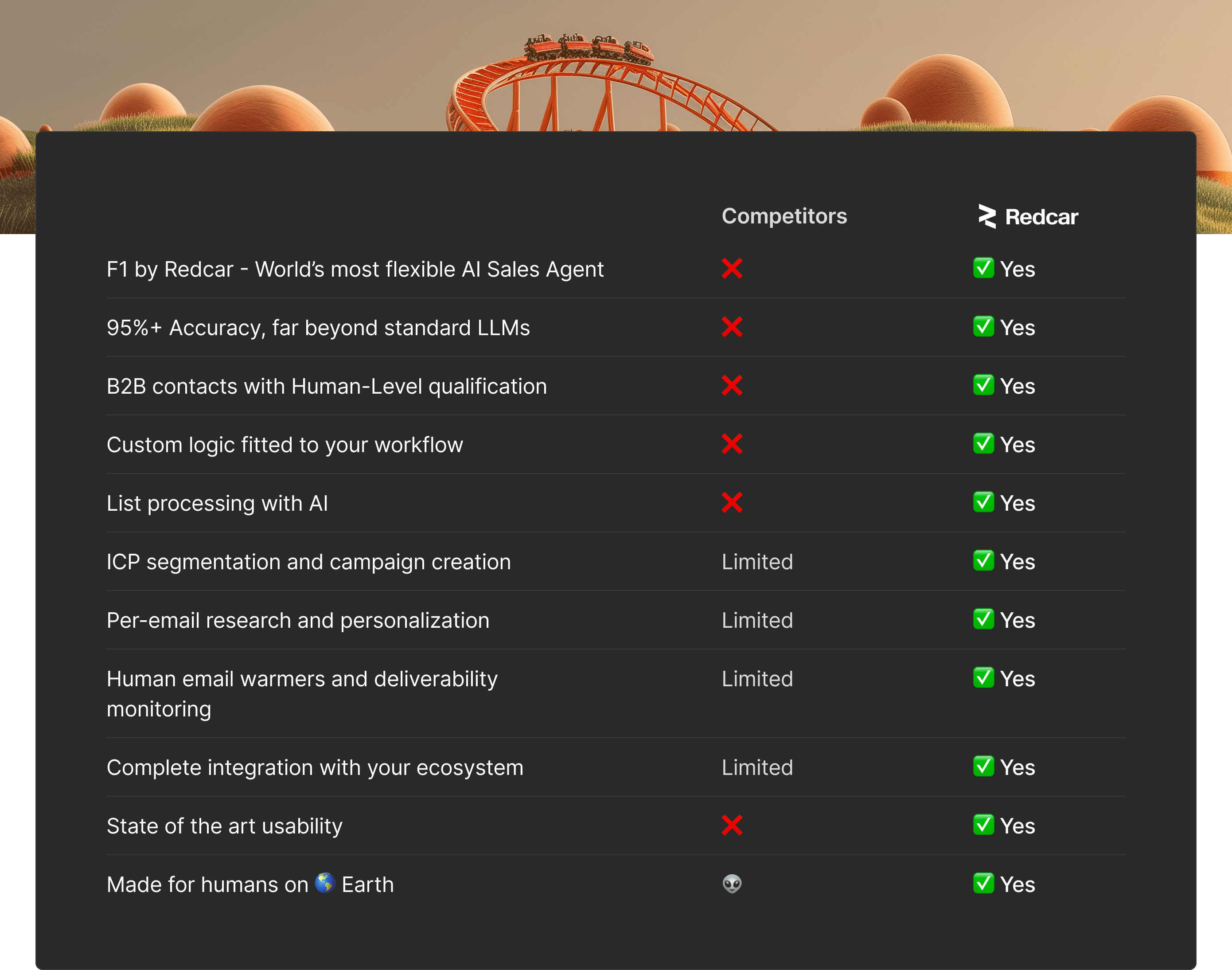Viewport: 1232px width, 970px height.
Task: Click red X for List processing with AI
Action: pos(732,503)
